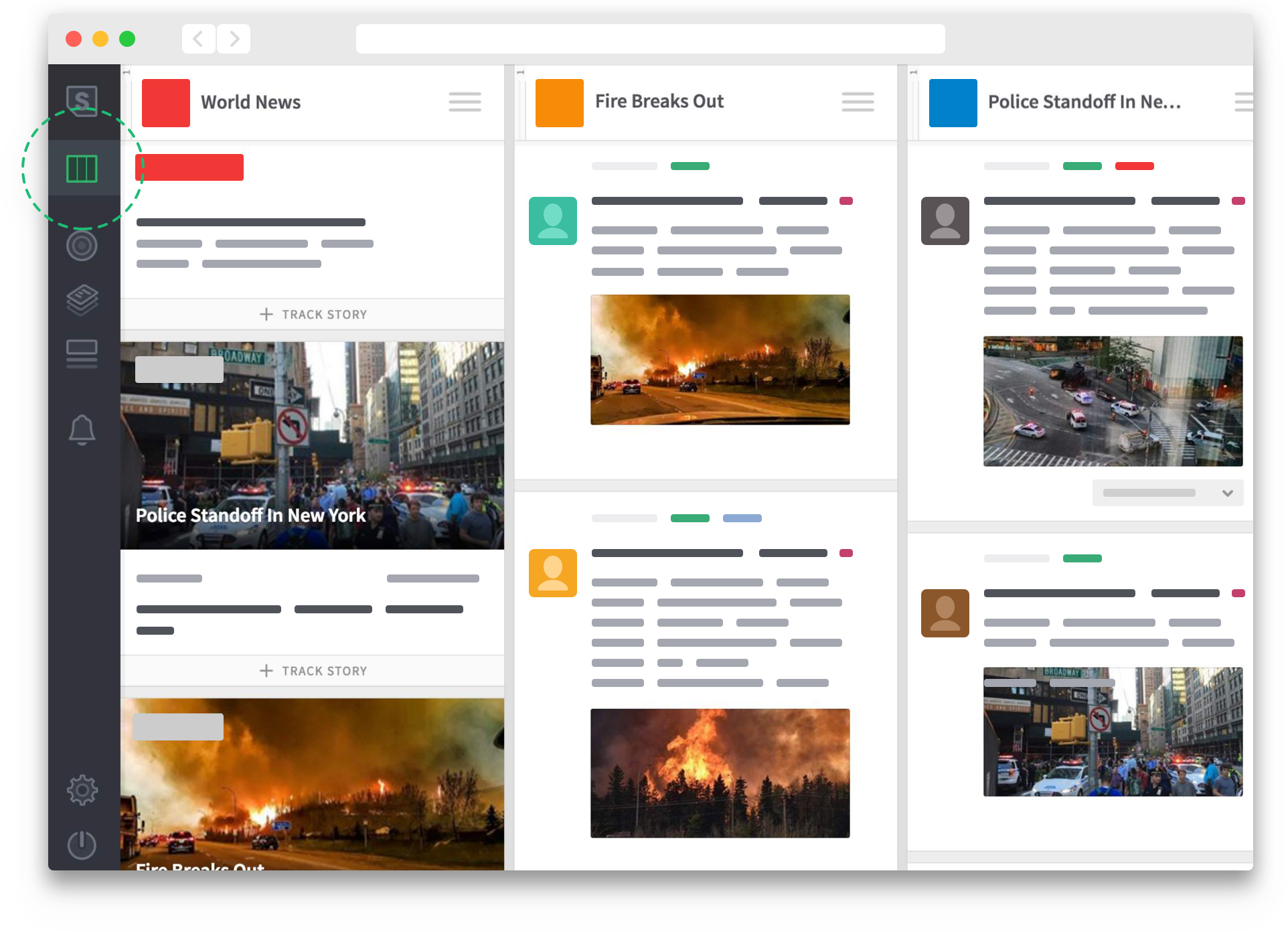Click the columns view icon in sidebar

coord(82,168)
